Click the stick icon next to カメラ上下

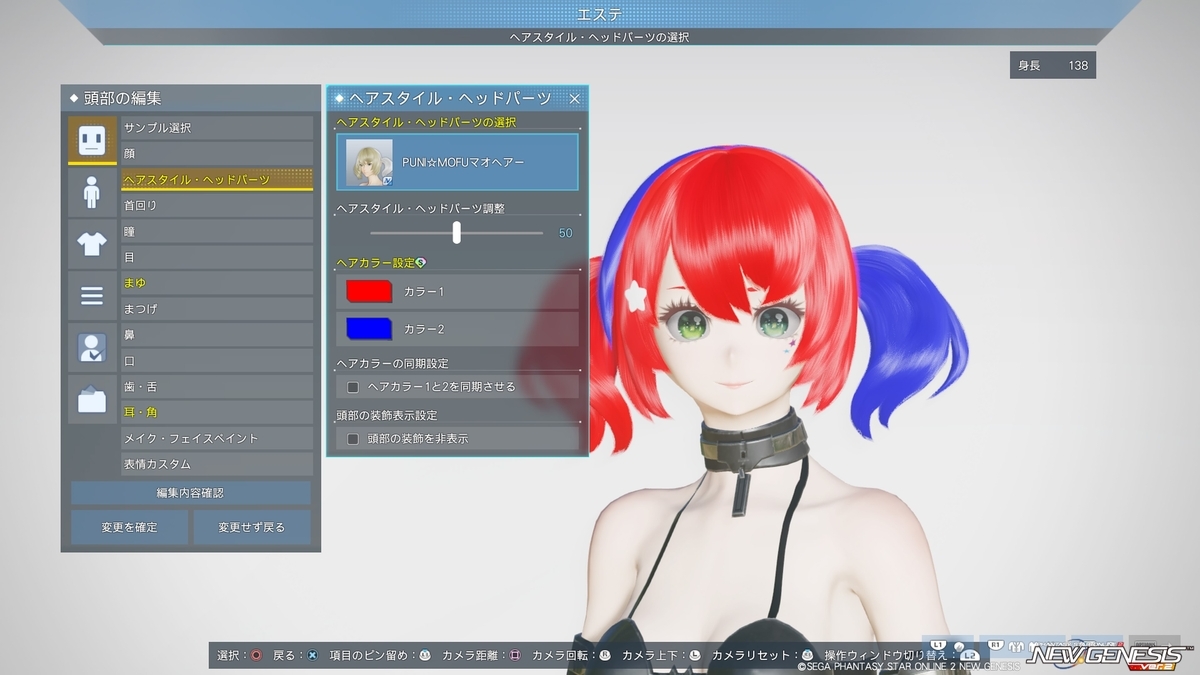point(695,656)
